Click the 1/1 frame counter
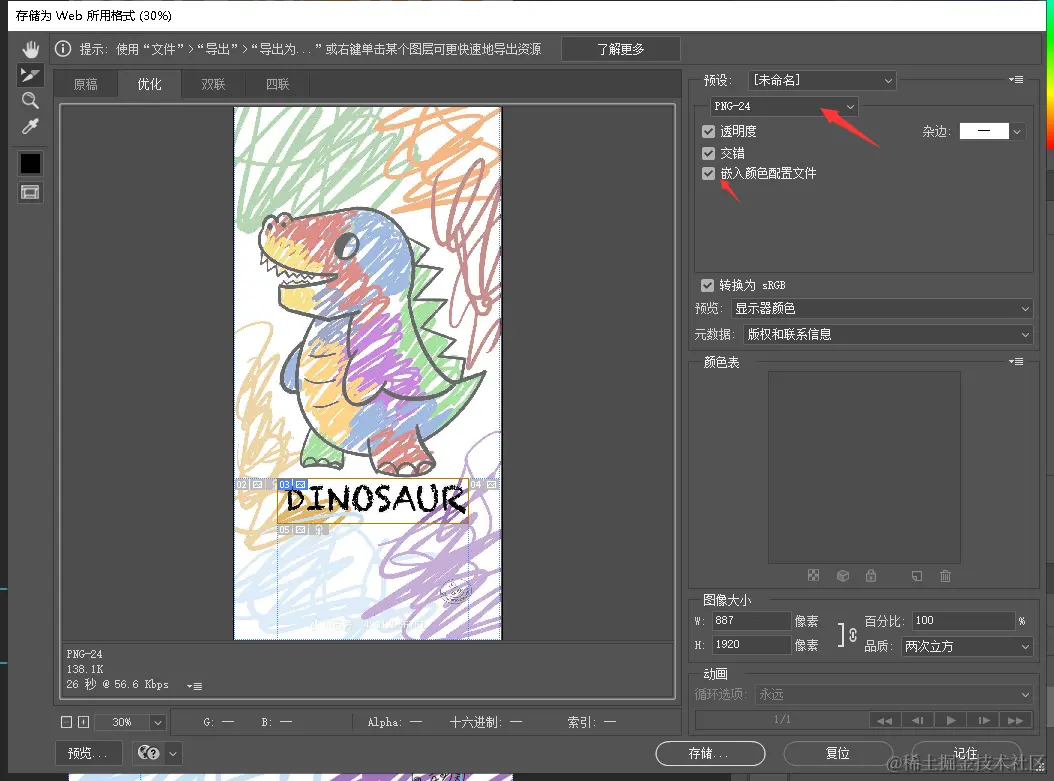 (782, 720)
